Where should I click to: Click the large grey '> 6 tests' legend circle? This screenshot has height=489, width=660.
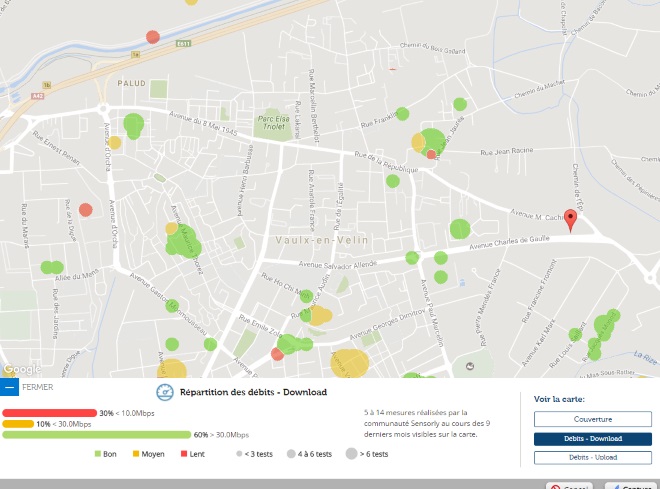(351, 454)
